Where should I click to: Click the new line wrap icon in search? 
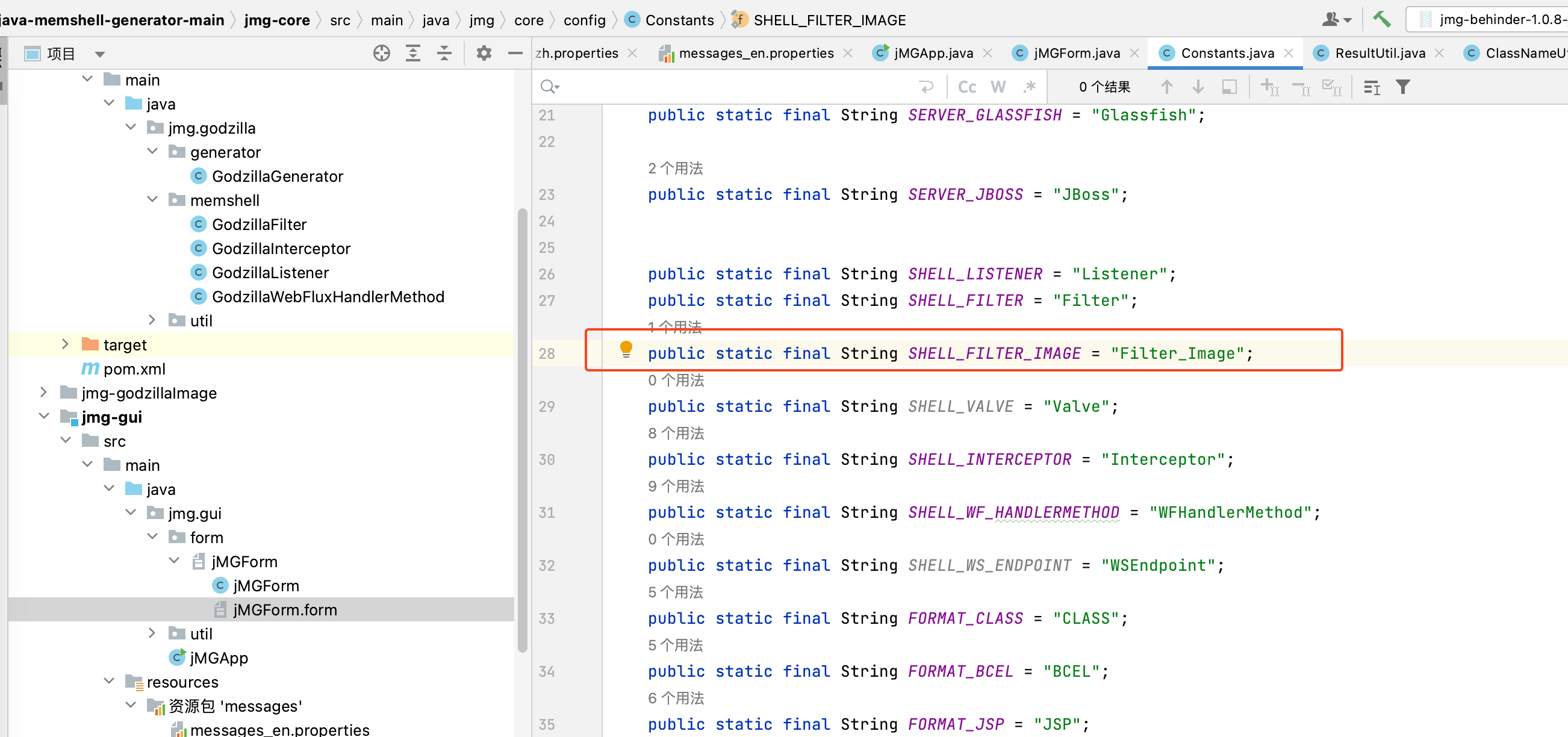click(x=926, y=87)
